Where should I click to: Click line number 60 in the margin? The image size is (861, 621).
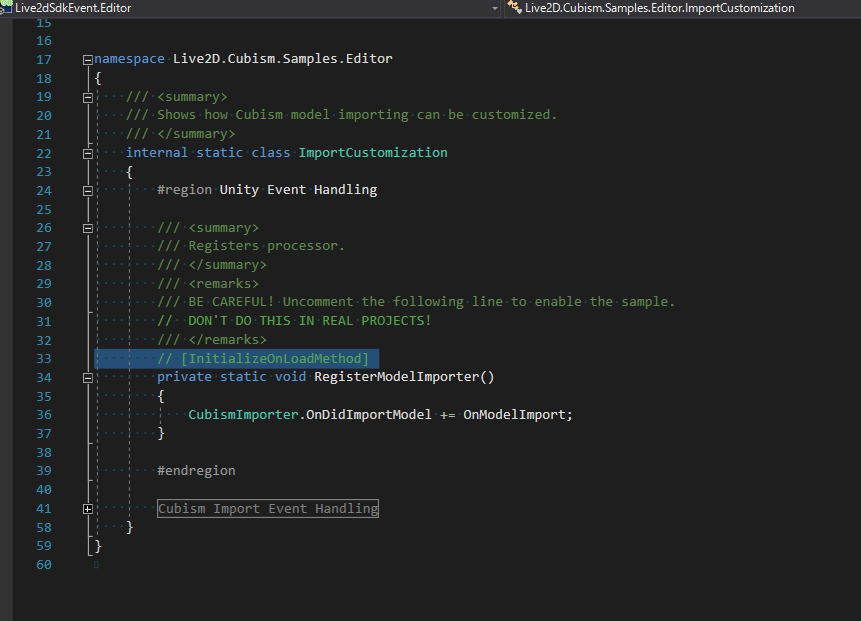pos(44,565)
